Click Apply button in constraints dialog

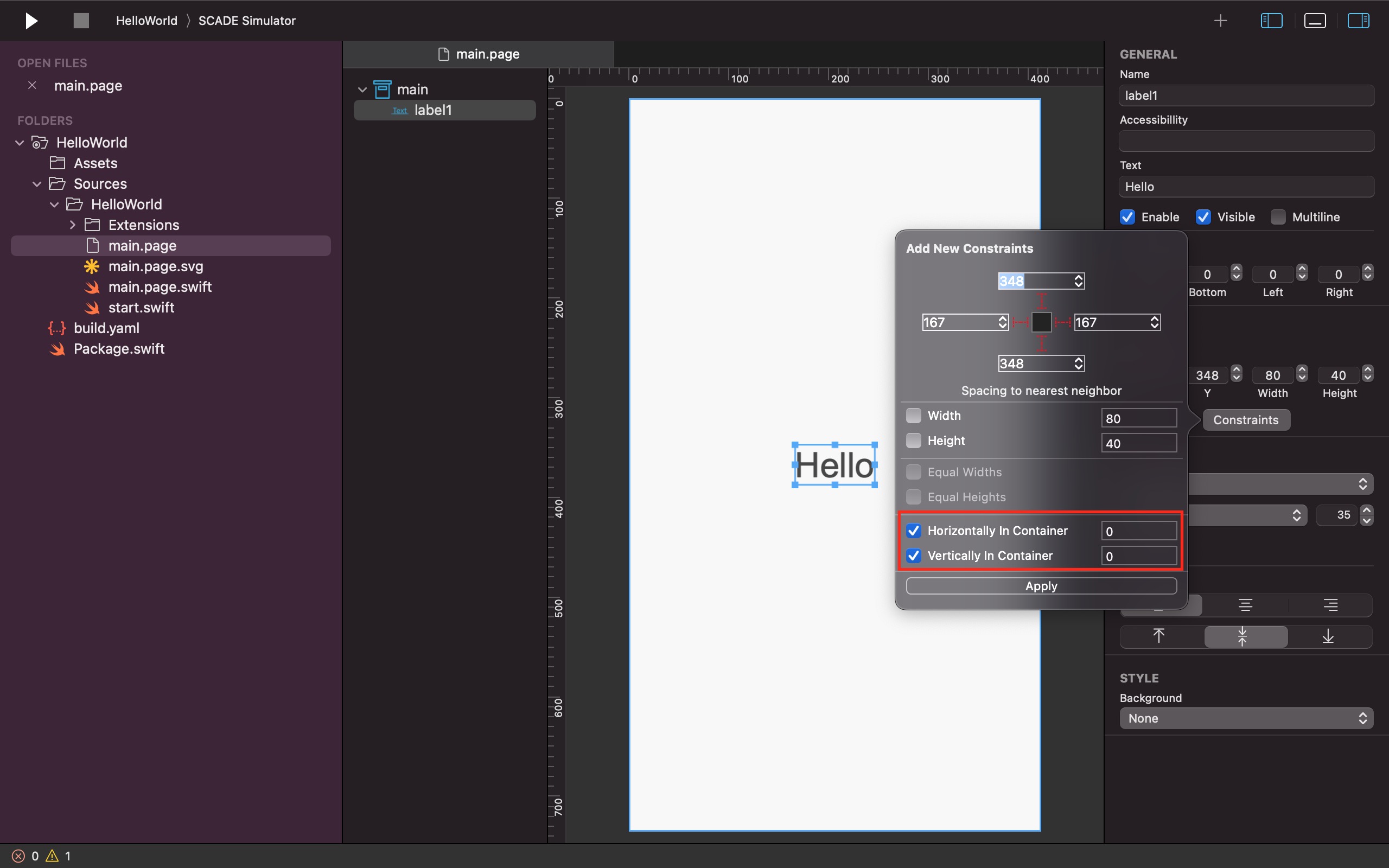pyautogui.click(x=1040, y=585)
